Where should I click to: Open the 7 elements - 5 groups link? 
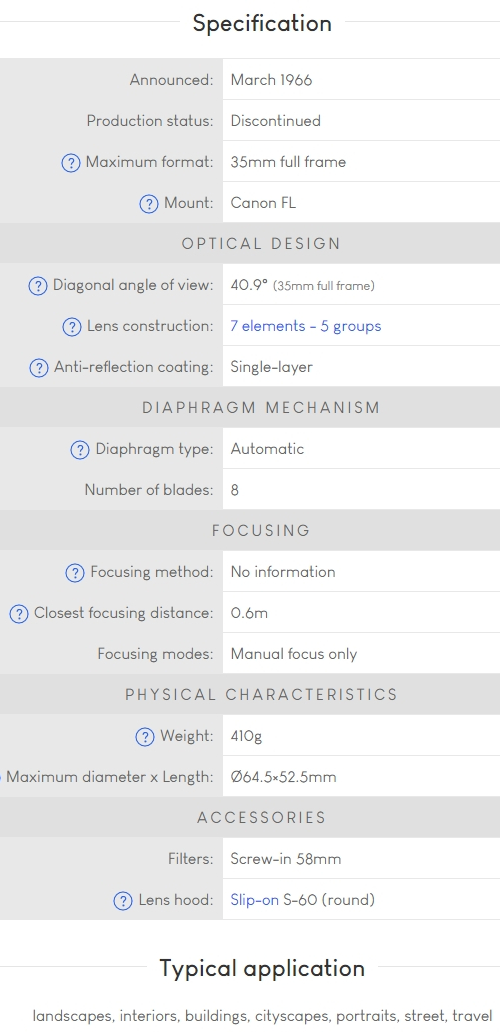tap(306, 326)
